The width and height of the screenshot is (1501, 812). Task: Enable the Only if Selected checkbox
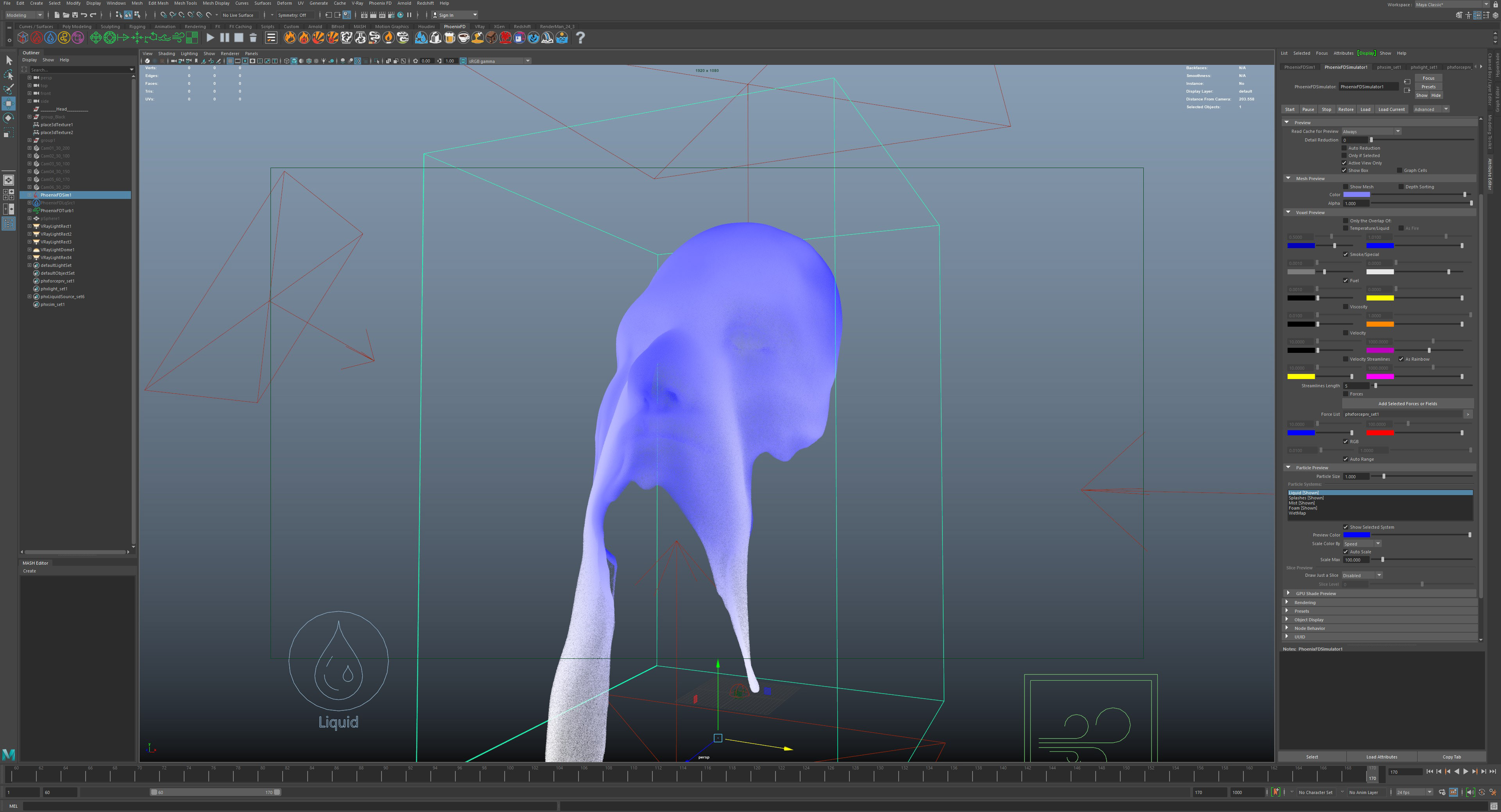(x=1344, y=156)
